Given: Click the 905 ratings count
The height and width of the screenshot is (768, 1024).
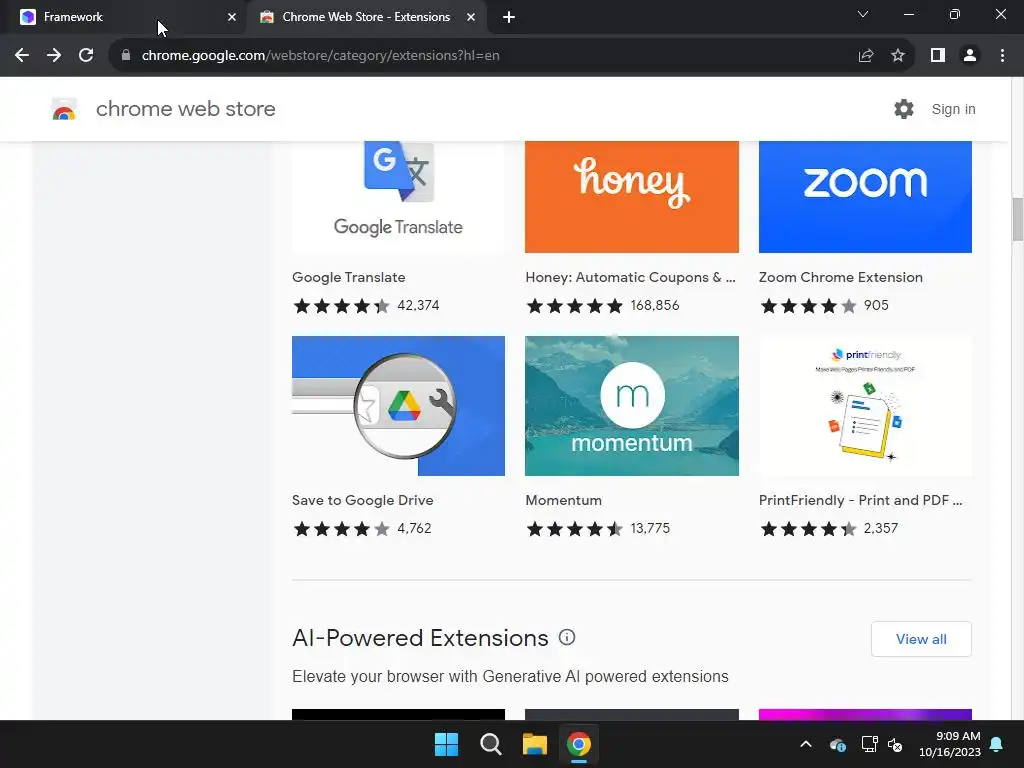Looking at the screenshot, I should pos(876,306).
